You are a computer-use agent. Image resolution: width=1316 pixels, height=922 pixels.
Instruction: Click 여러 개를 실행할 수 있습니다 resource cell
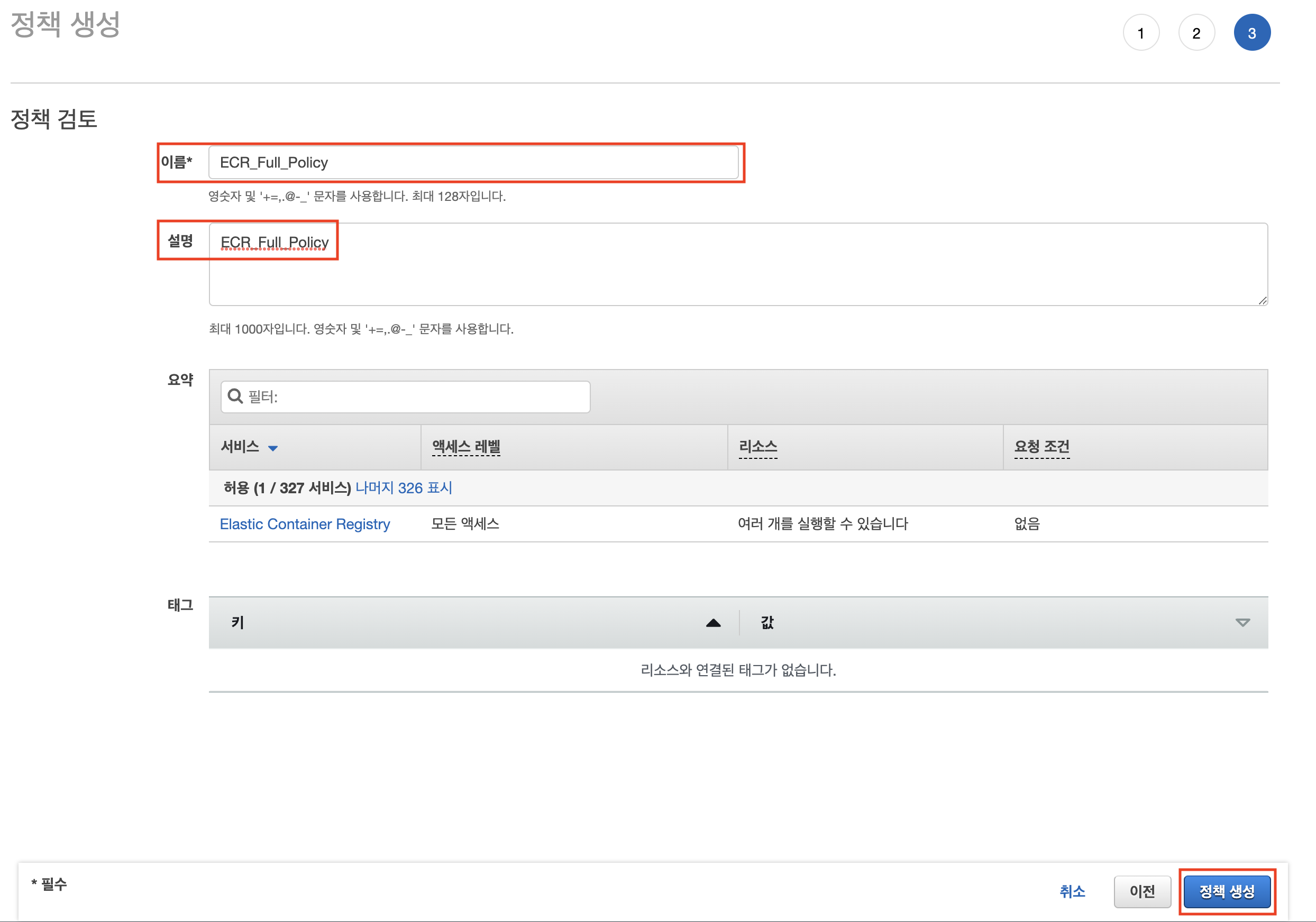click(x=823, y=524)
